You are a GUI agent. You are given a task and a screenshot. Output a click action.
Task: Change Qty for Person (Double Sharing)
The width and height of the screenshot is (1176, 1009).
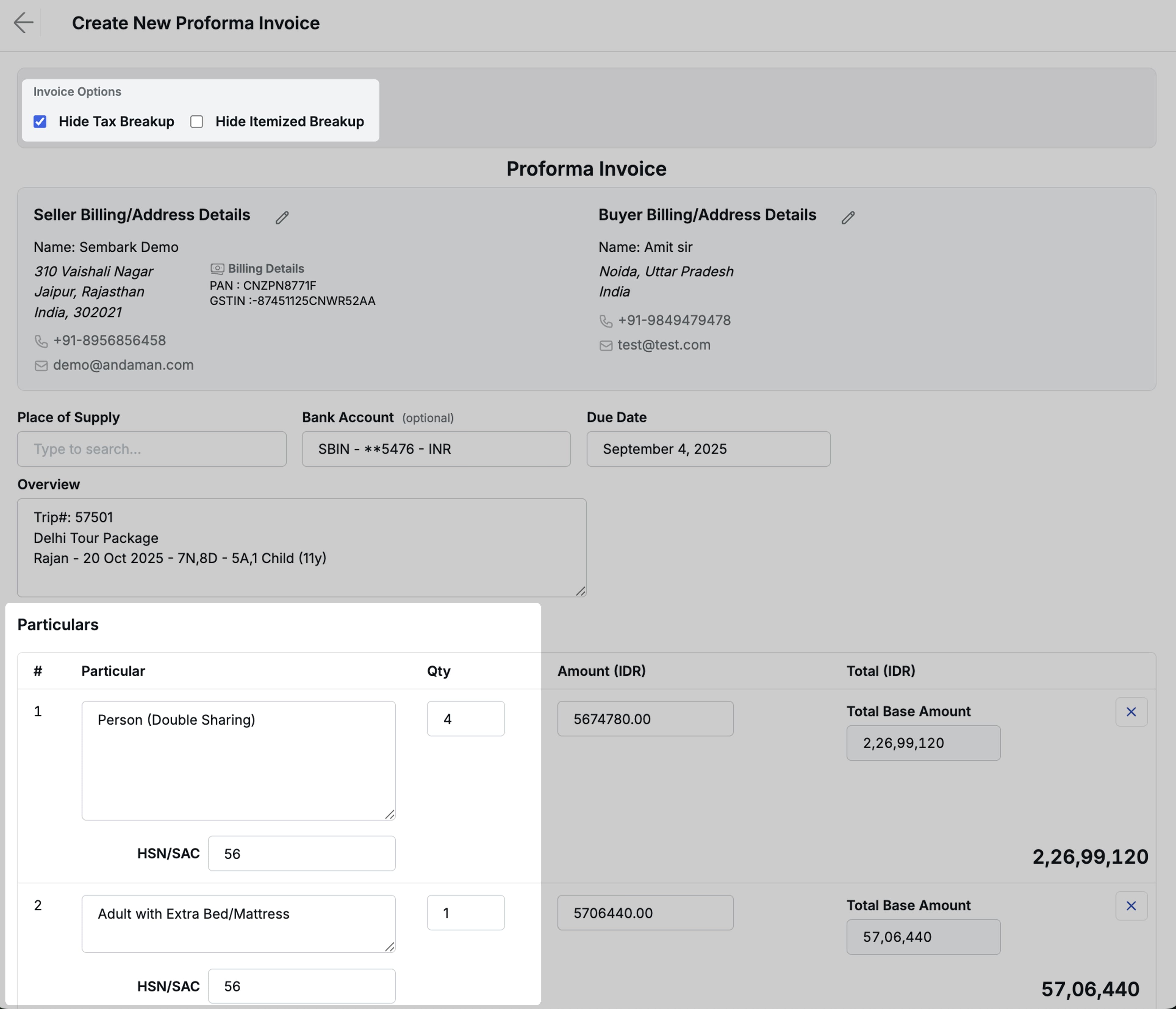point(465,718)
